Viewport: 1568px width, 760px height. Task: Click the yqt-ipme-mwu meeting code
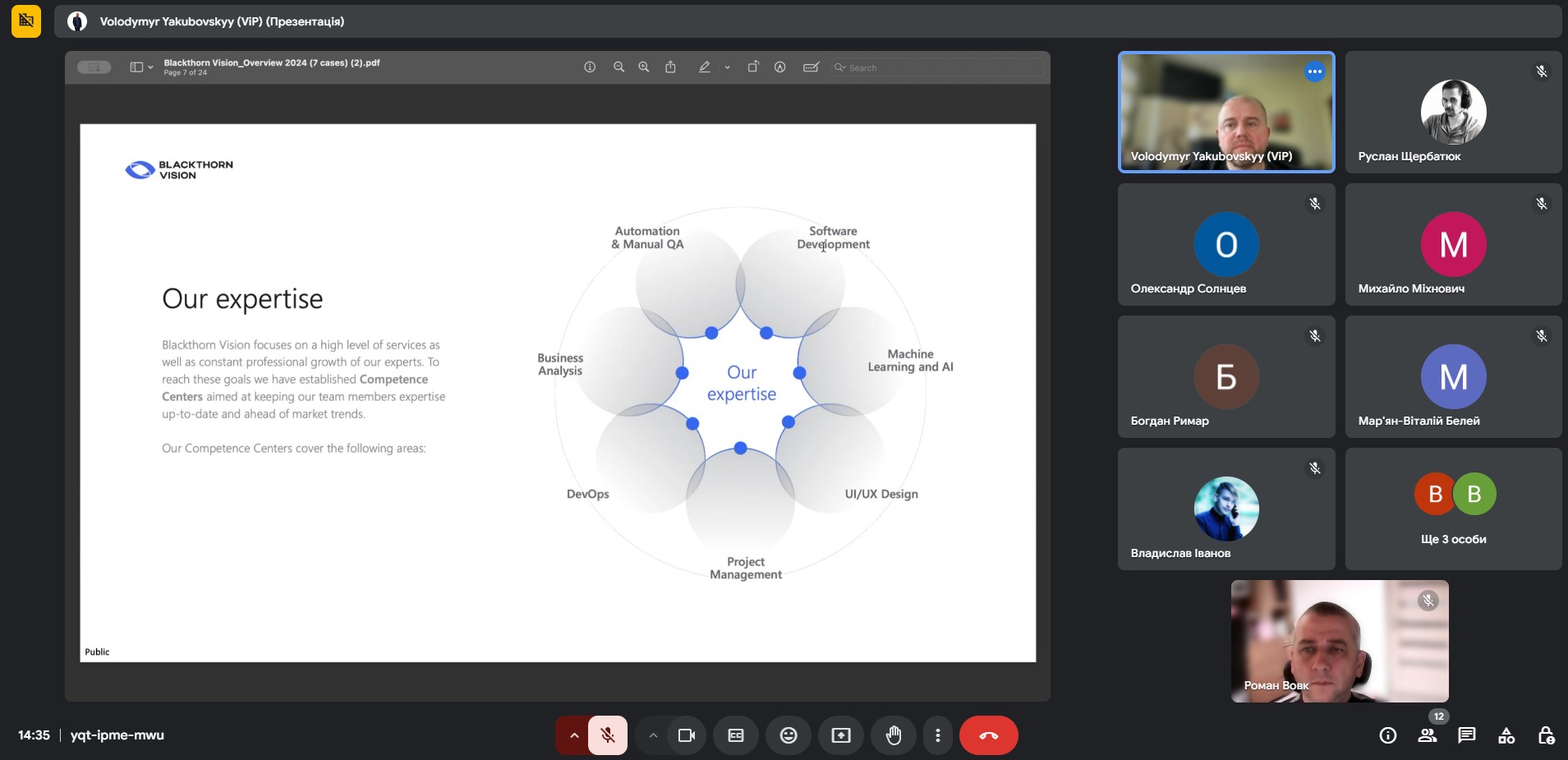[x=117, y=735]
